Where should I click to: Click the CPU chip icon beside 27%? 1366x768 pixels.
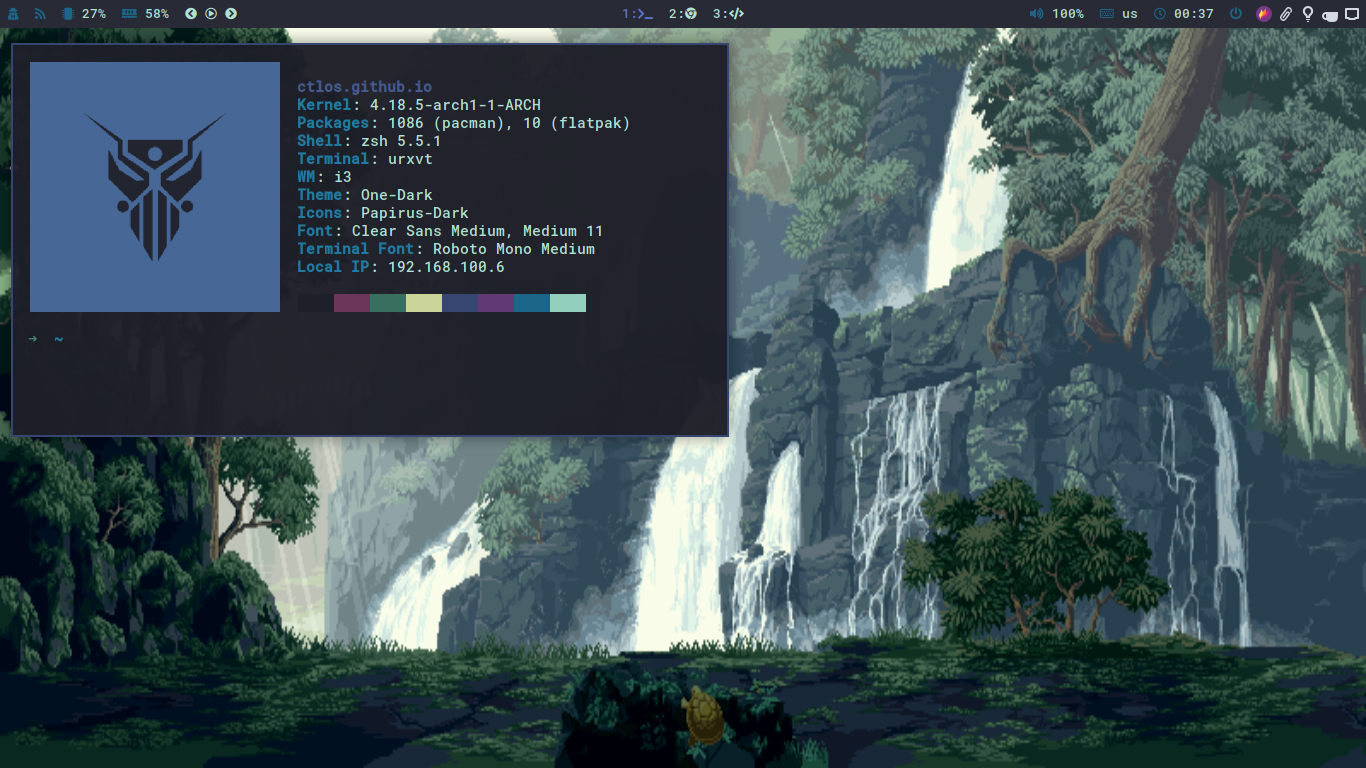[67, 14]
